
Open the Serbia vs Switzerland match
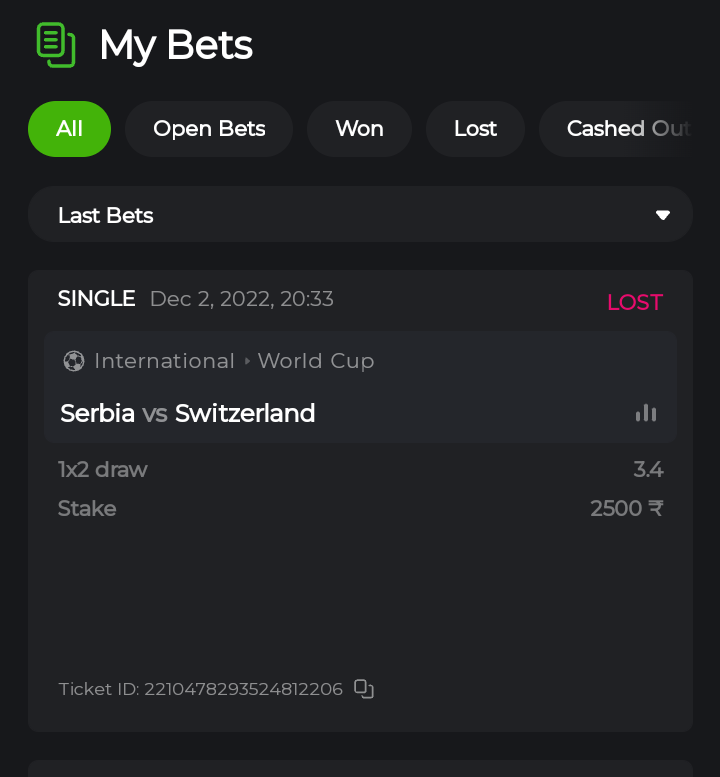(x=188, y=413)
